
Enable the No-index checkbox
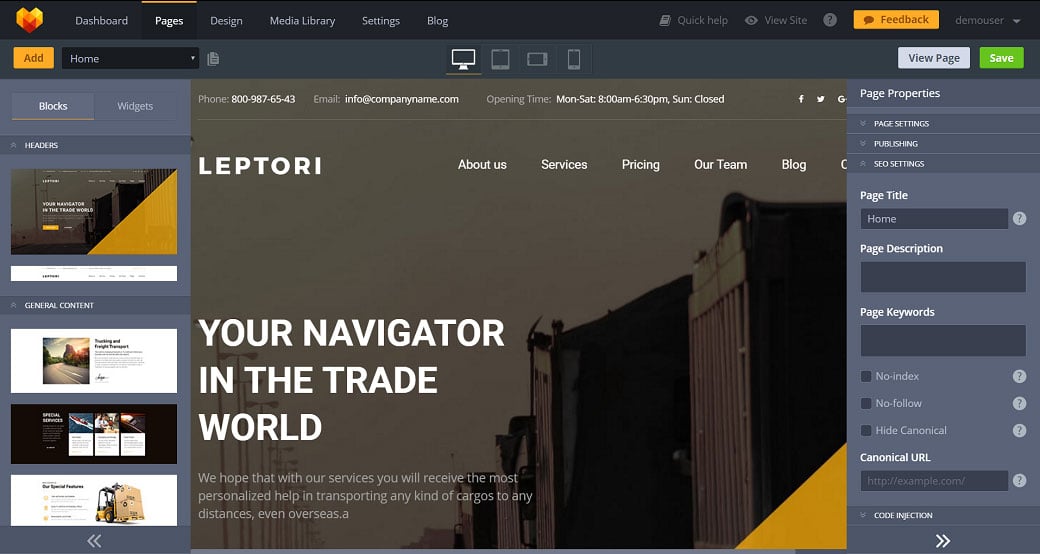[866, 376]
